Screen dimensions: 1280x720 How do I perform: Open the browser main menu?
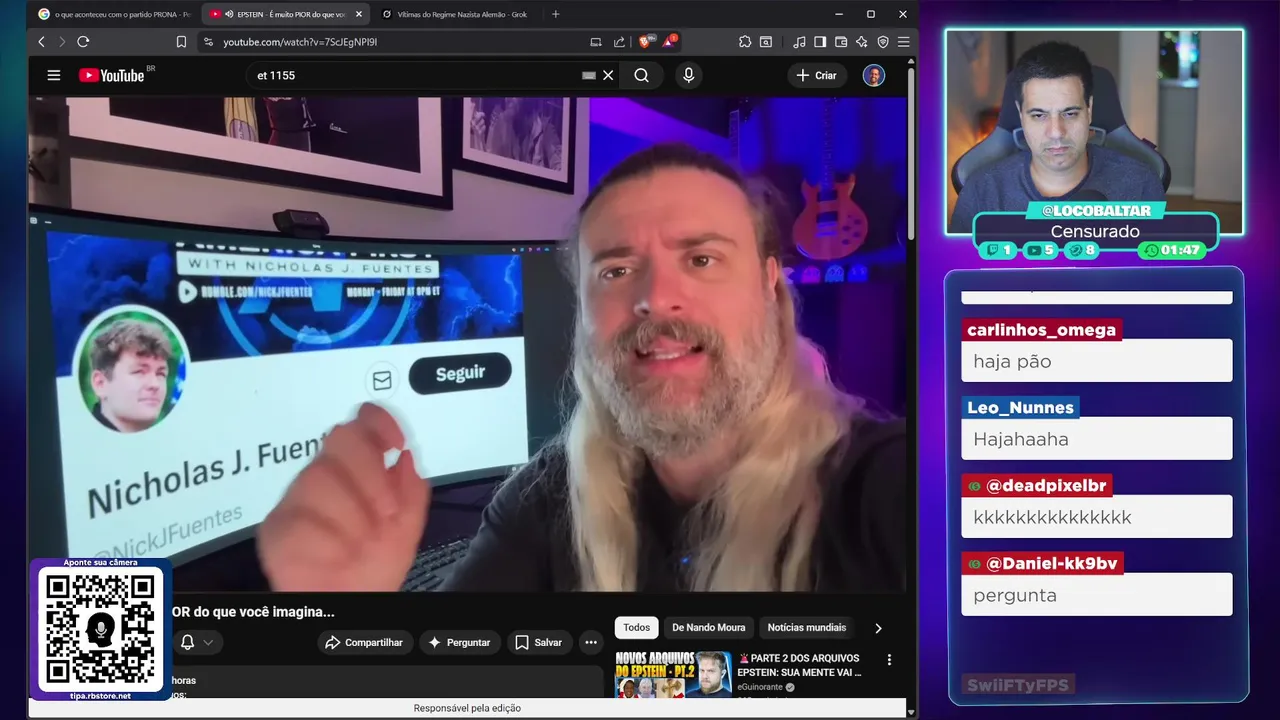pyautogui.click(x=903, y=42)
